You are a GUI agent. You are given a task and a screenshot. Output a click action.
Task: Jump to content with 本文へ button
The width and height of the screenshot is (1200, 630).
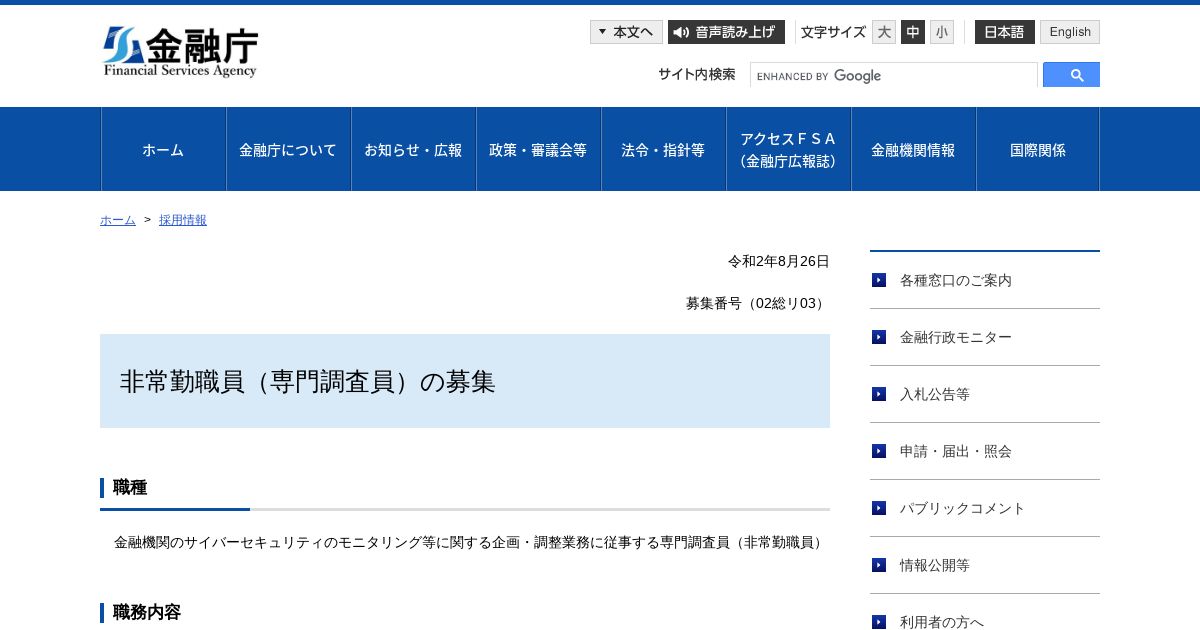[x=626, y=32]
